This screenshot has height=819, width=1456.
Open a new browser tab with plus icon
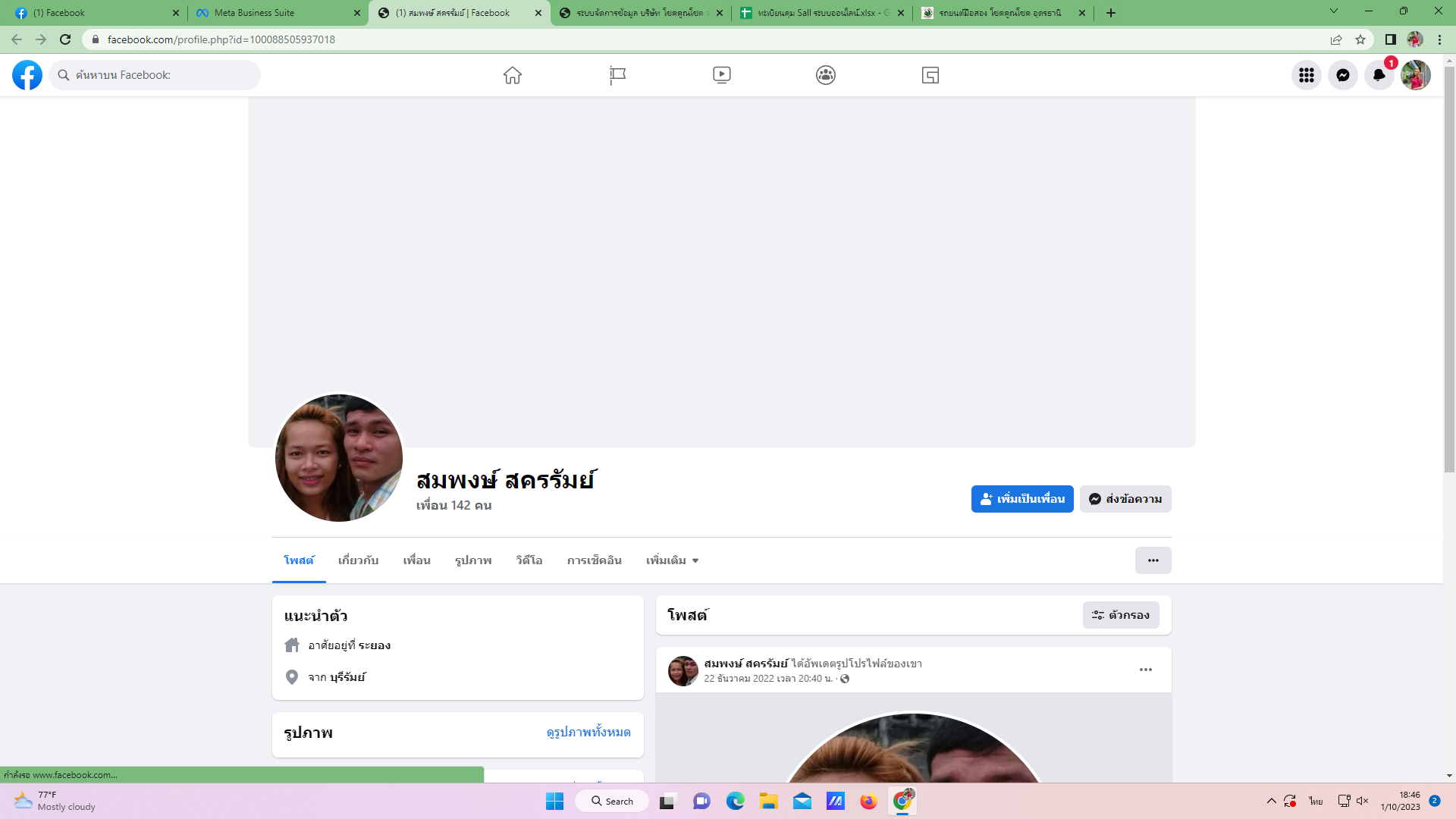(1111, 13)
